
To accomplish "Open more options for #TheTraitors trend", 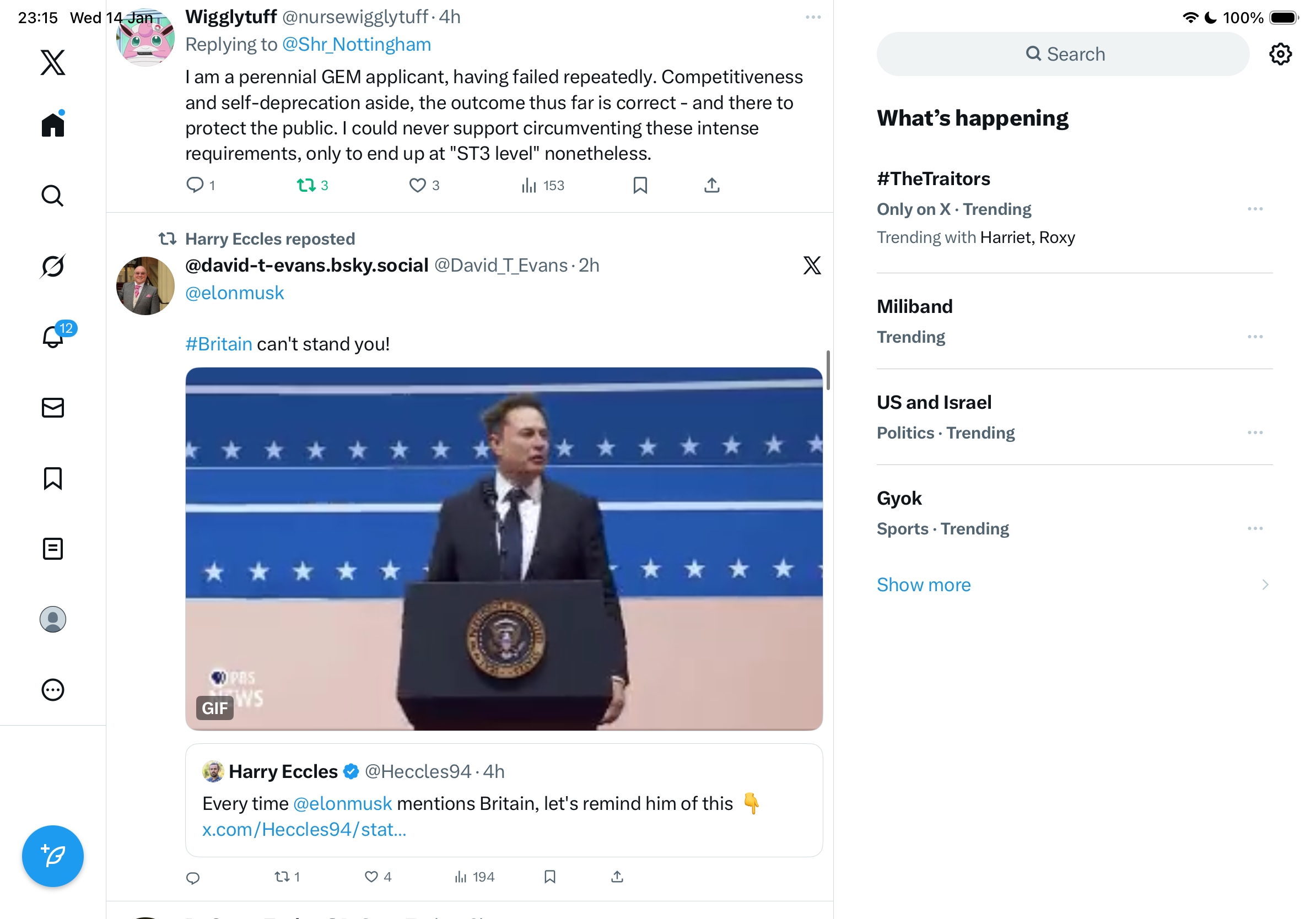I will pyautogui.click(x=1255, y=209).
